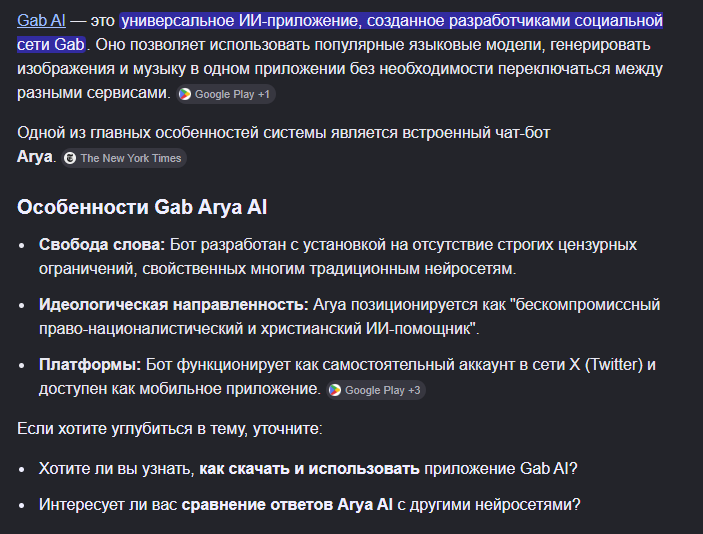
Task: Click the Google Play icon beside +1
Action: click(185, 94)
